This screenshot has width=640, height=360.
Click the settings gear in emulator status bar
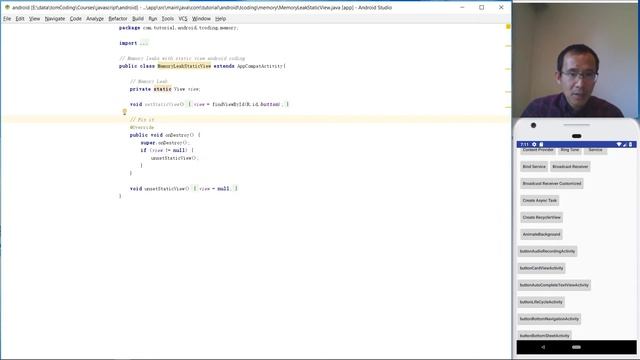[x=534, y=144]
